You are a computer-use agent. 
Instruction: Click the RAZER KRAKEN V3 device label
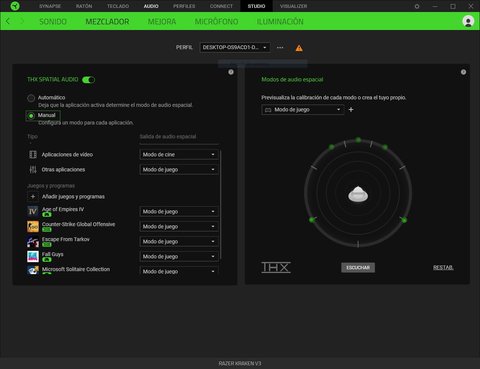click(x=240, y=363)
